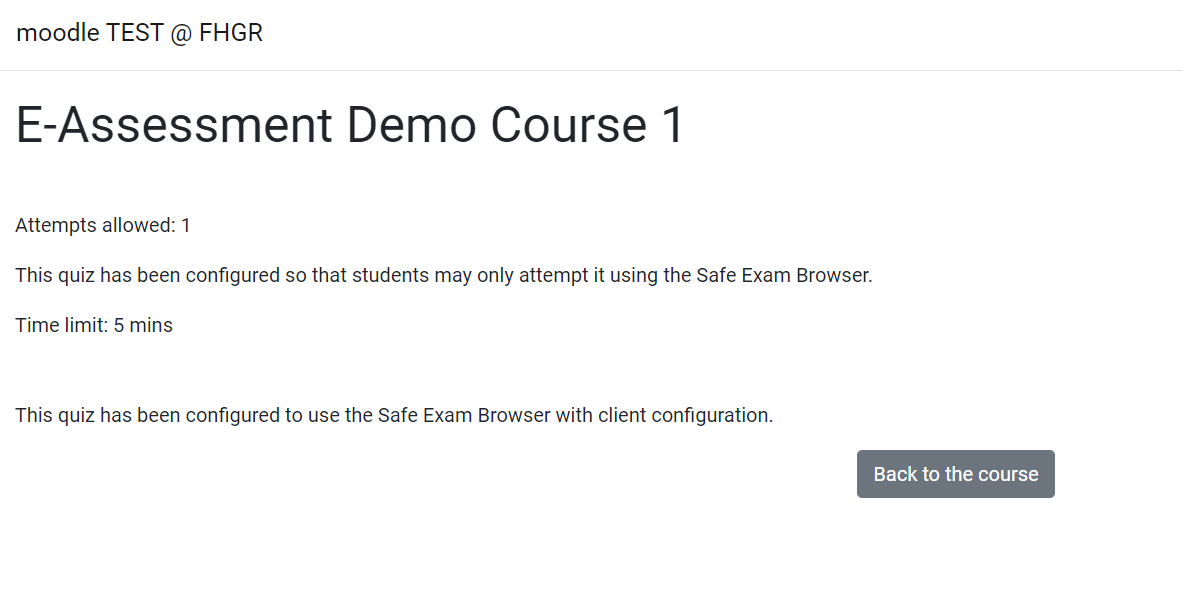Select the E-Assessment Demo Course 1 heading
The height and width of the screenshot is (600, 1182).
pos(350,124)
